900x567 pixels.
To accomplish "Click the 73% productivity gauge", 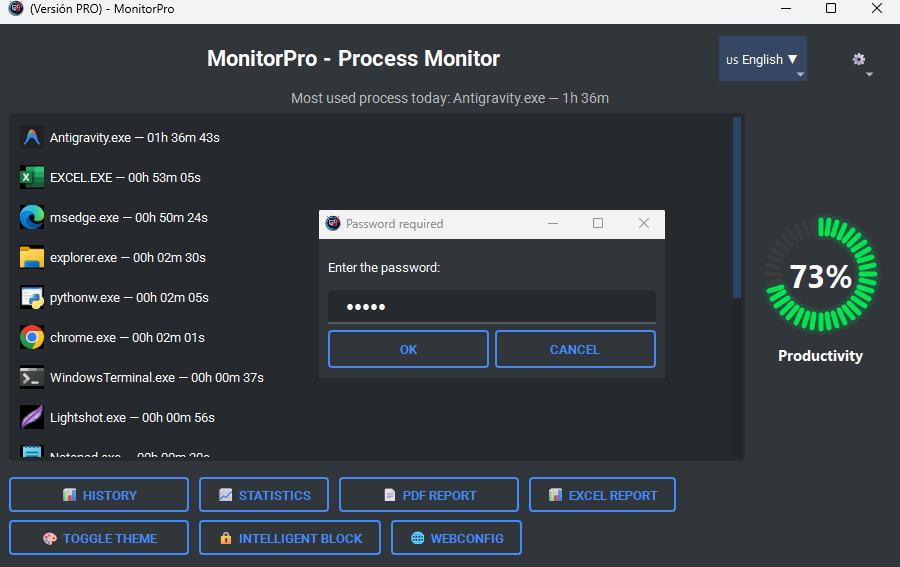I will click(x=820, y=275).
